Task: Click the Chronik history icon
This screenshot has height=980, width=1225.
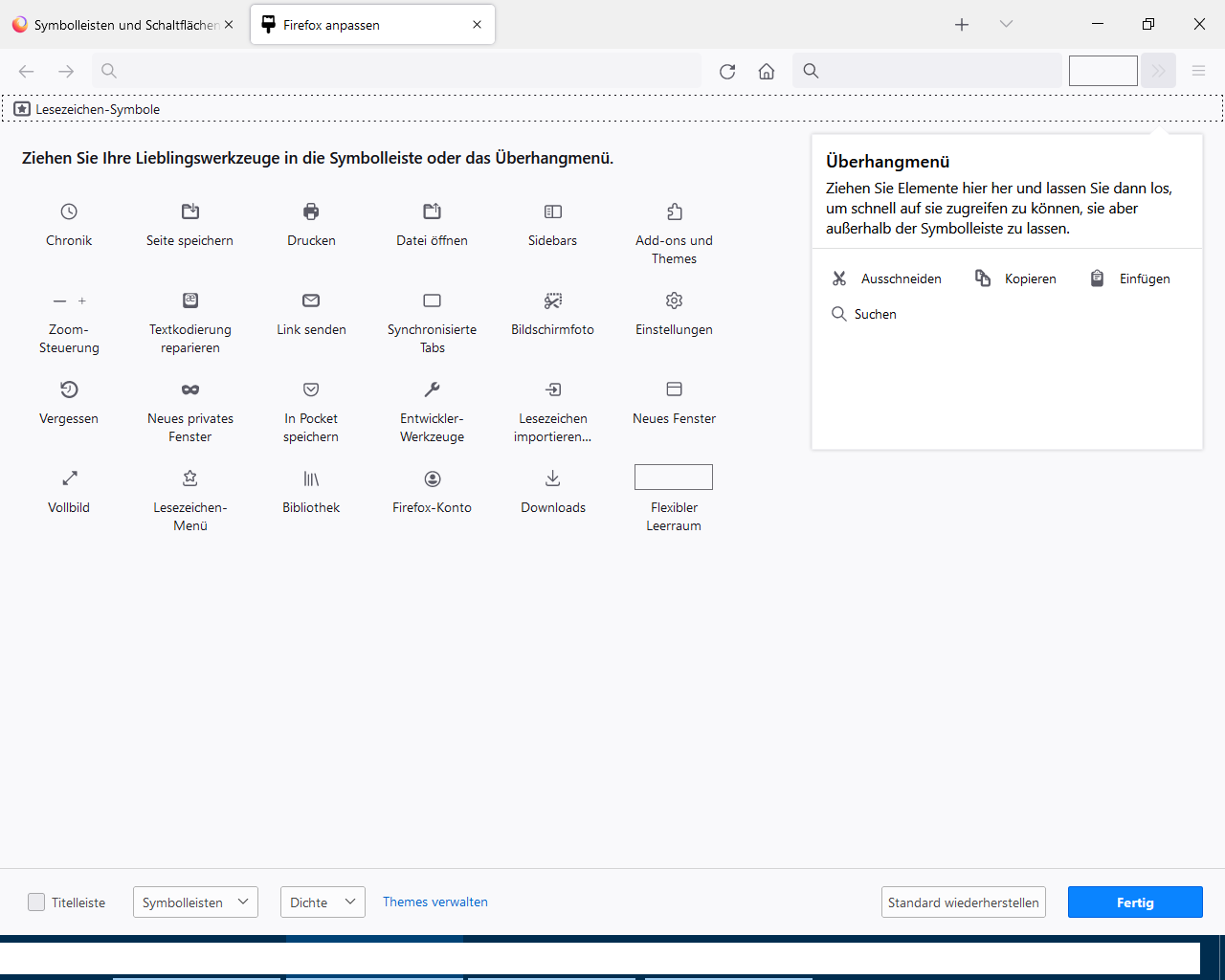Action: click(x=69, y=212)
